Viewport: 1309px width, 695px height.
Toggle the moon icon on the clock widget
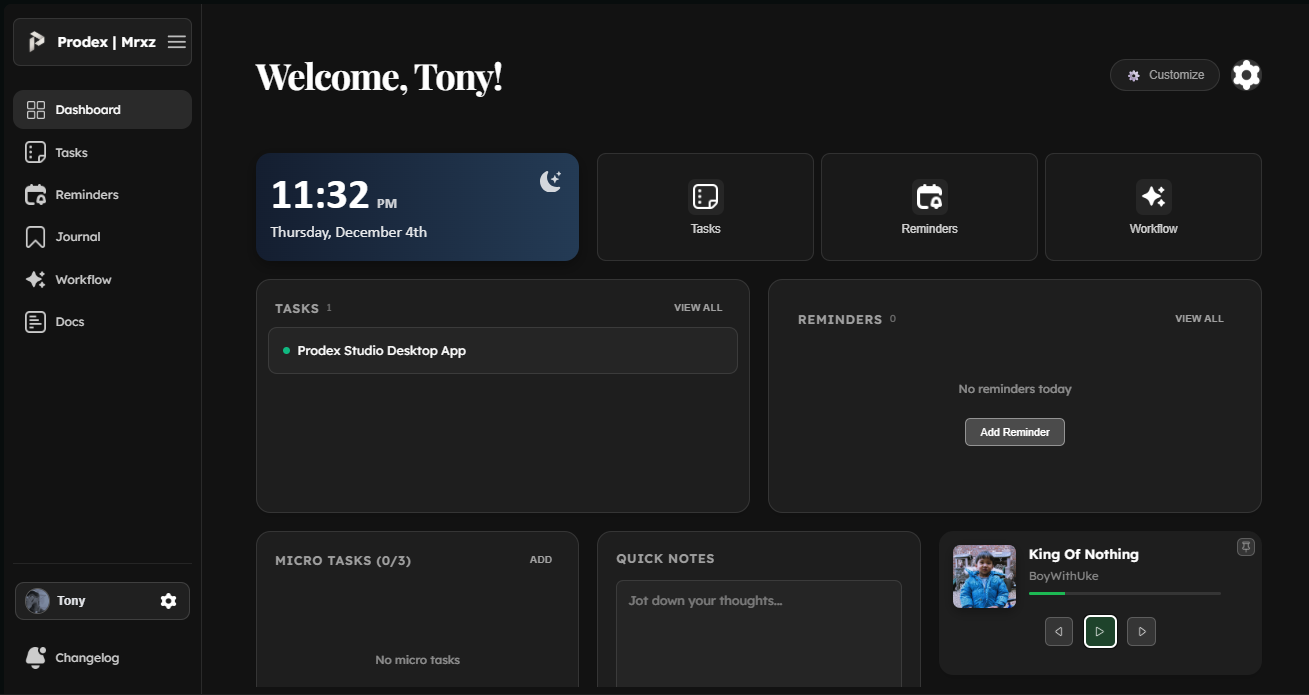point(551,181)
